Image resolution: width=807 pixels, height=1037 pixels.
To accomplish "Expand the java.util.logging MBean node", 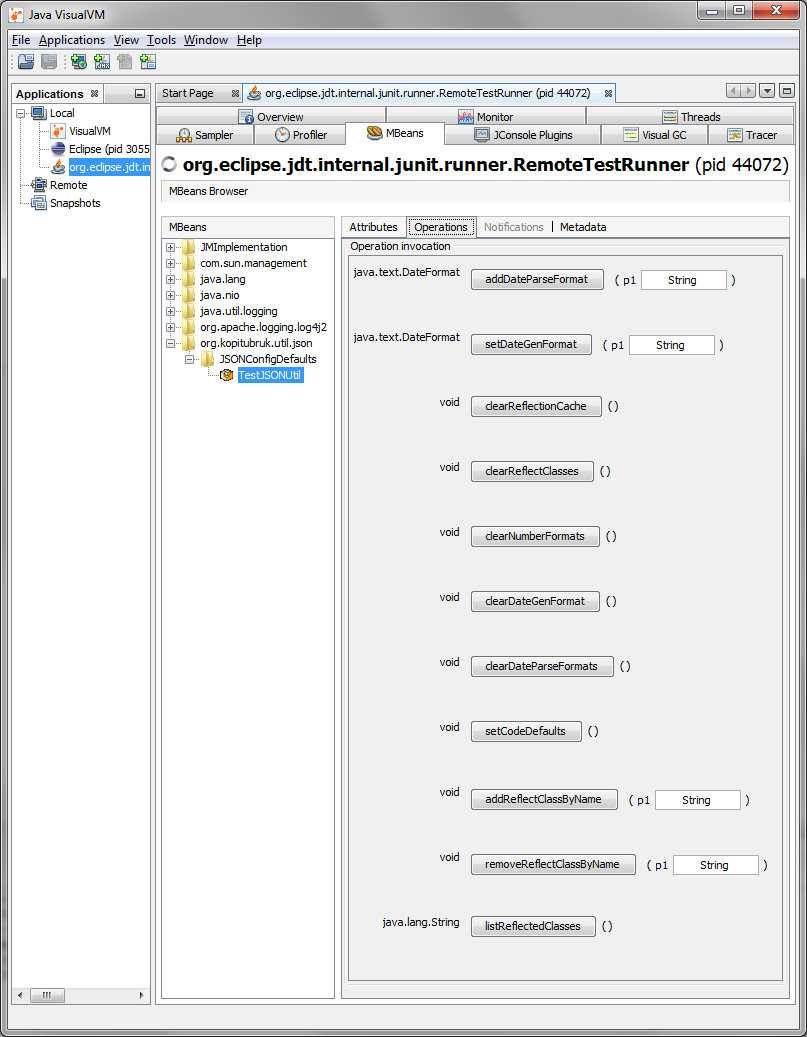I will tap(171, 311).
